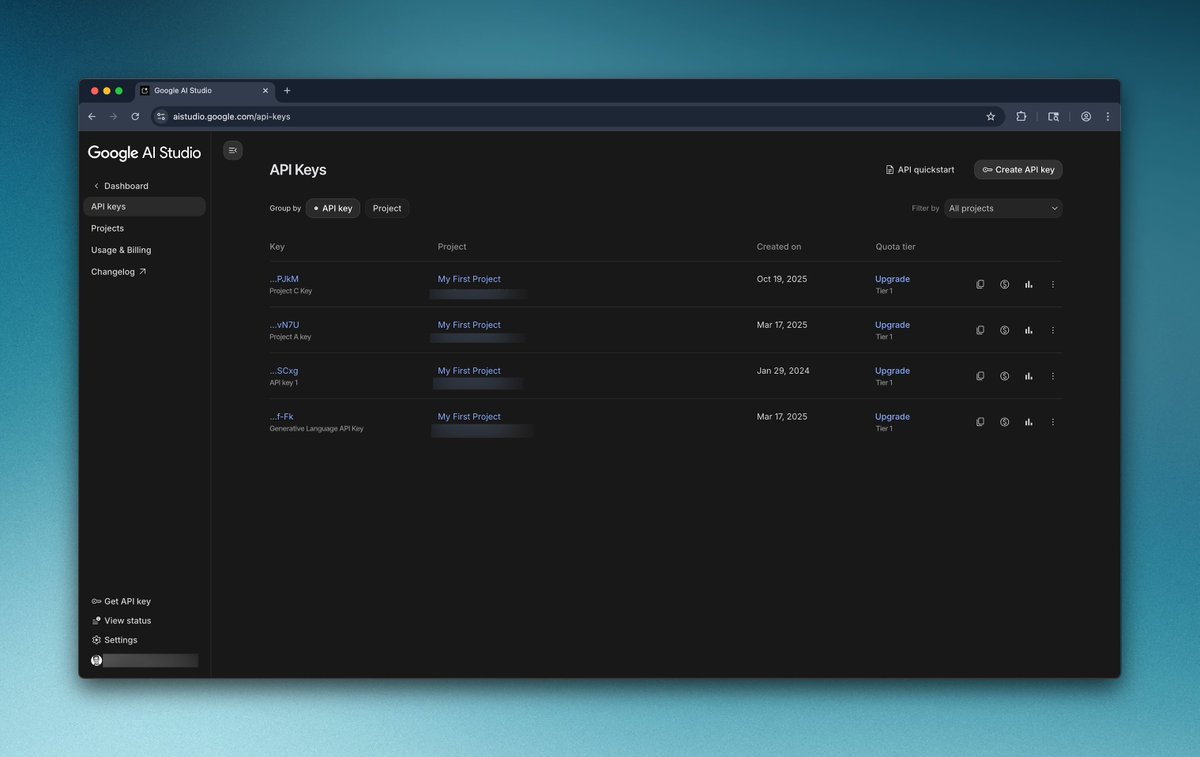
Task: Reload the page in the browser
Action: [x=135, y=116]
